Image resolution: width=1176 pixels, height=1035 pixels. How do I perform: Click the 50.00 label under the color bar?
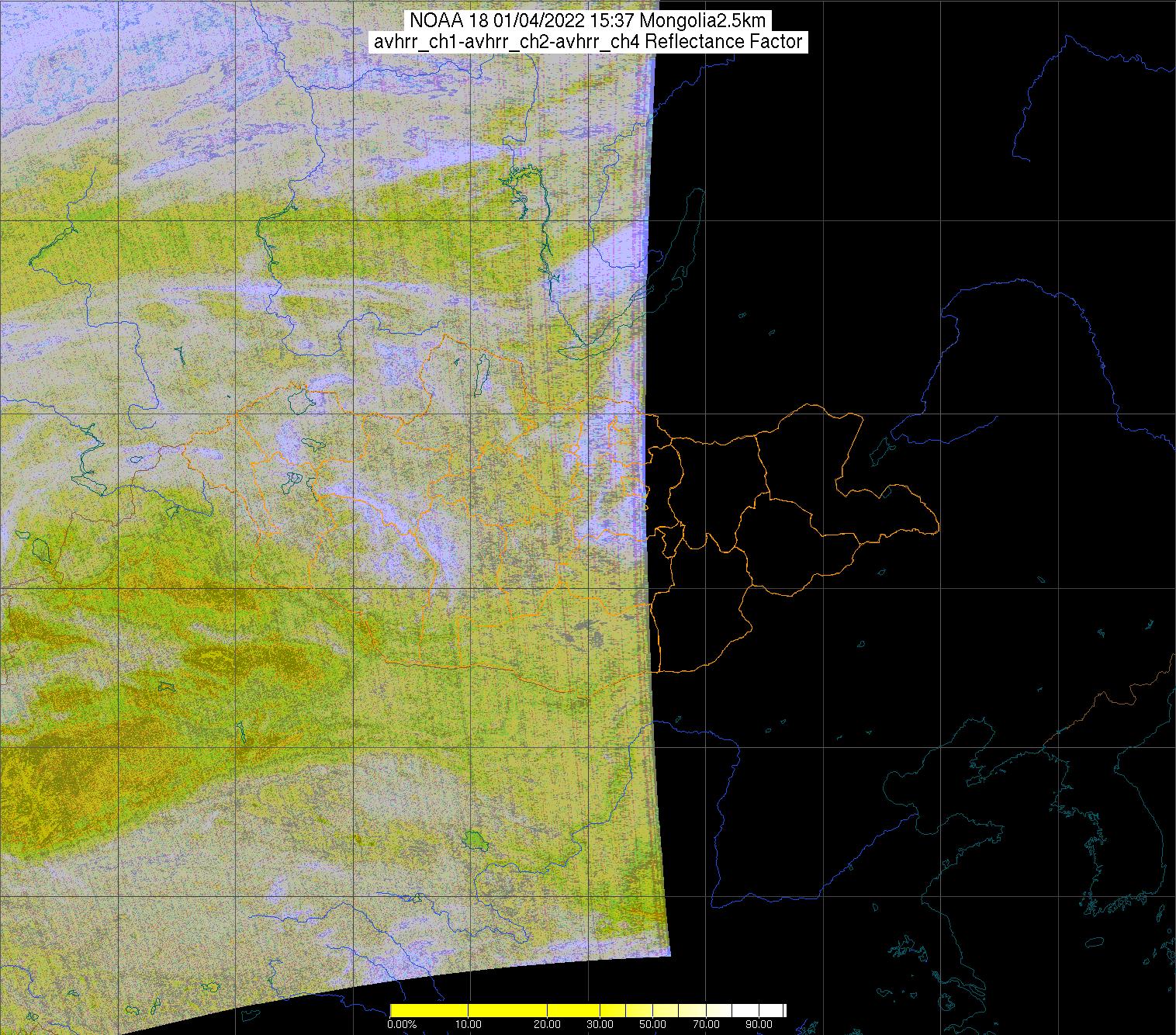tap(652, 1024)
